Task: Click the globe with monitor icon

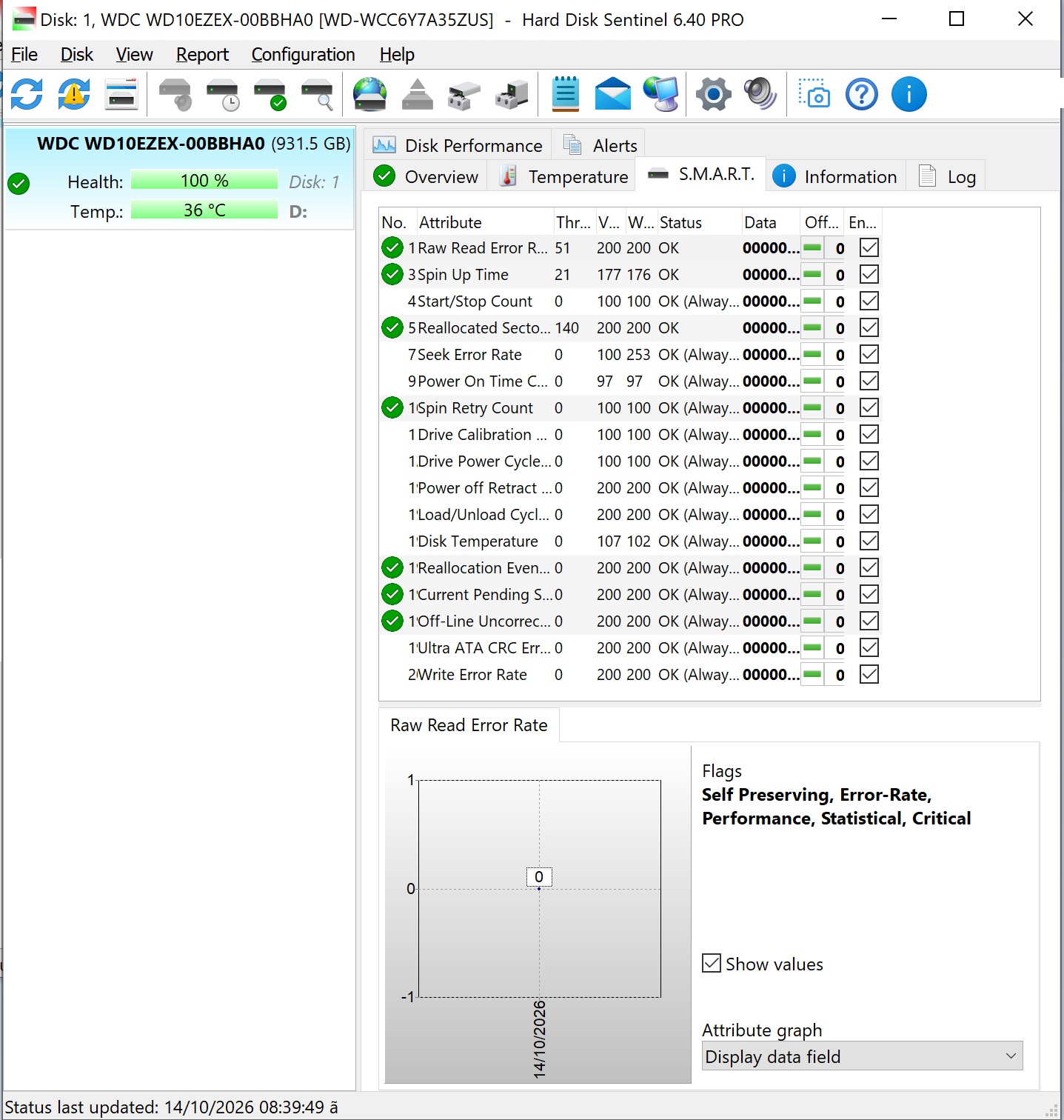Action: coord(660,95)
